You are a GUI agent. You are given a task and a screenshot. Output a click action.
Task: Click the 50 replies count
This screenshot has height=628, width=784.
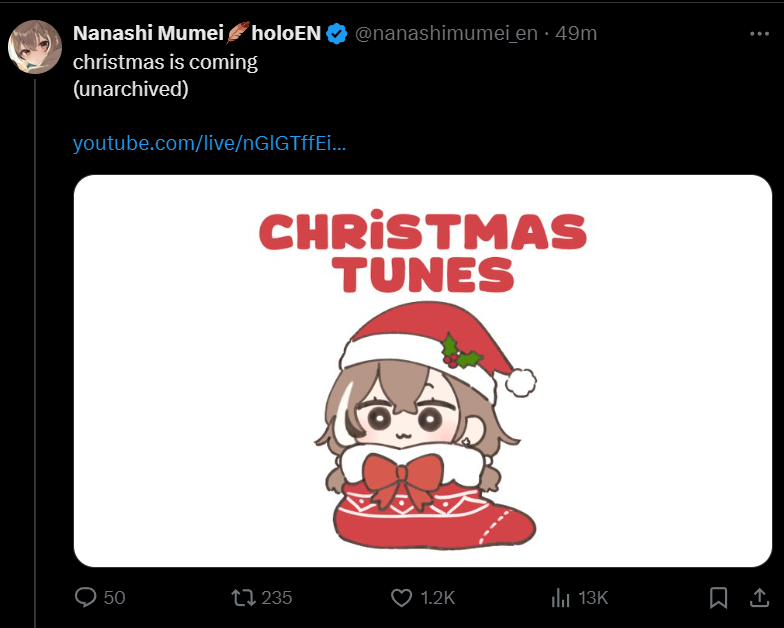coord(114,598)
